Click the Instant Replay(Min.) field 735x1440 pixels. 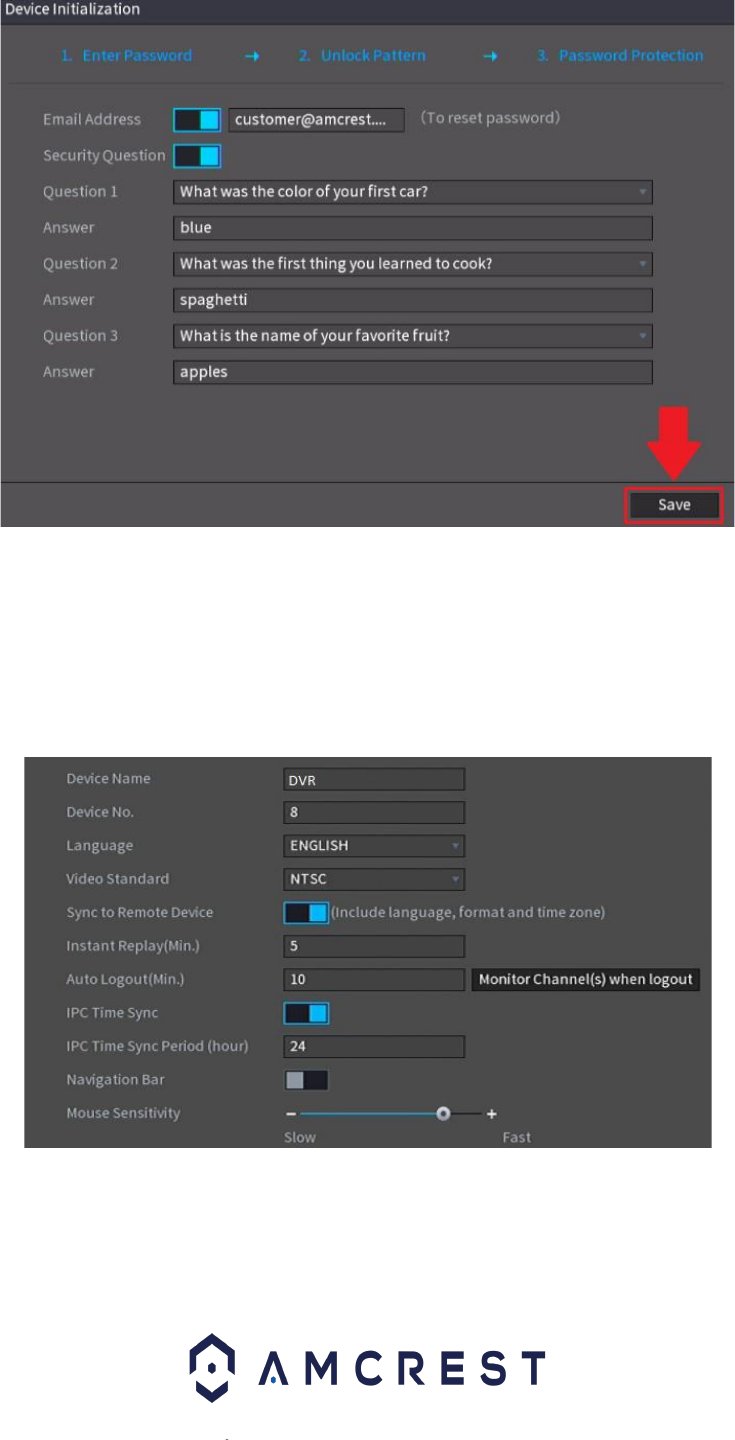click(x=374, y=946)
